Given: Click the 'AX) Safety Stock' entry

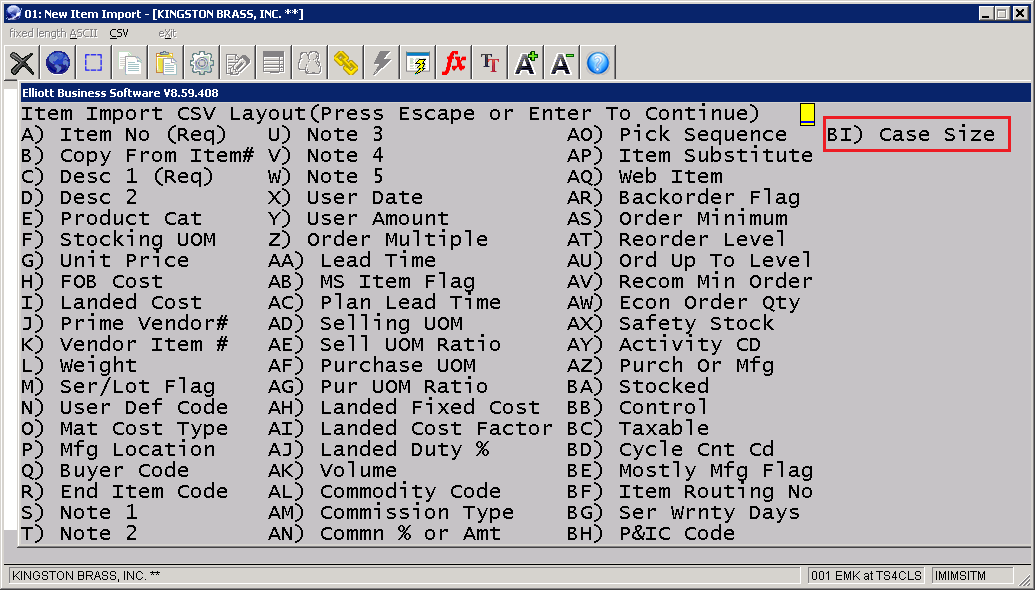Looking at the screenshot, I should tap(671, 323).
